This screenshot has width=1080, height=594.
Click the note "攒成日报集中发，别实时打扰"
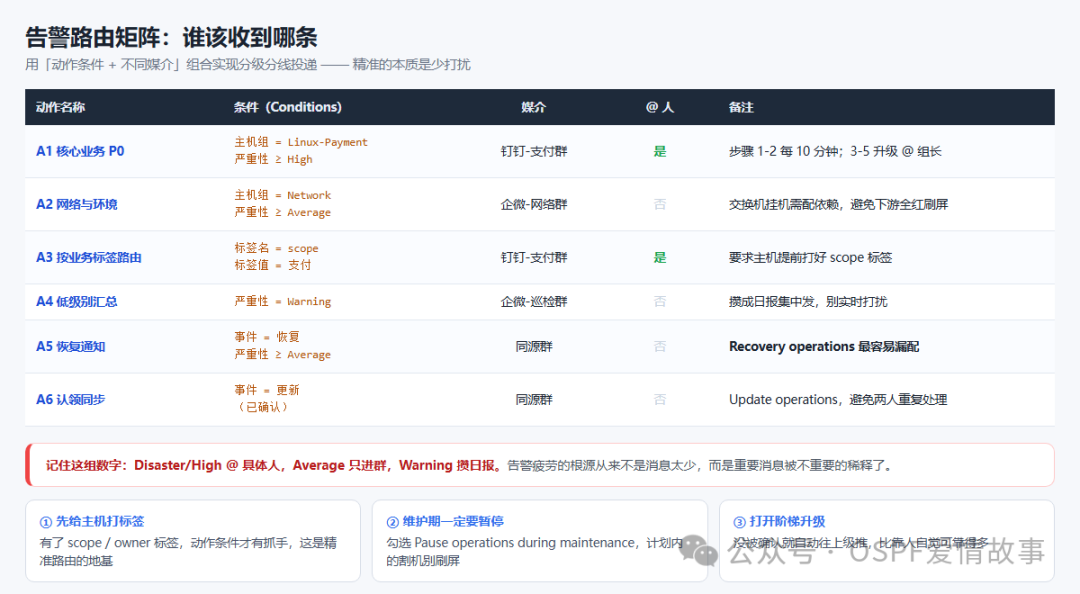[x=808, y=302]
